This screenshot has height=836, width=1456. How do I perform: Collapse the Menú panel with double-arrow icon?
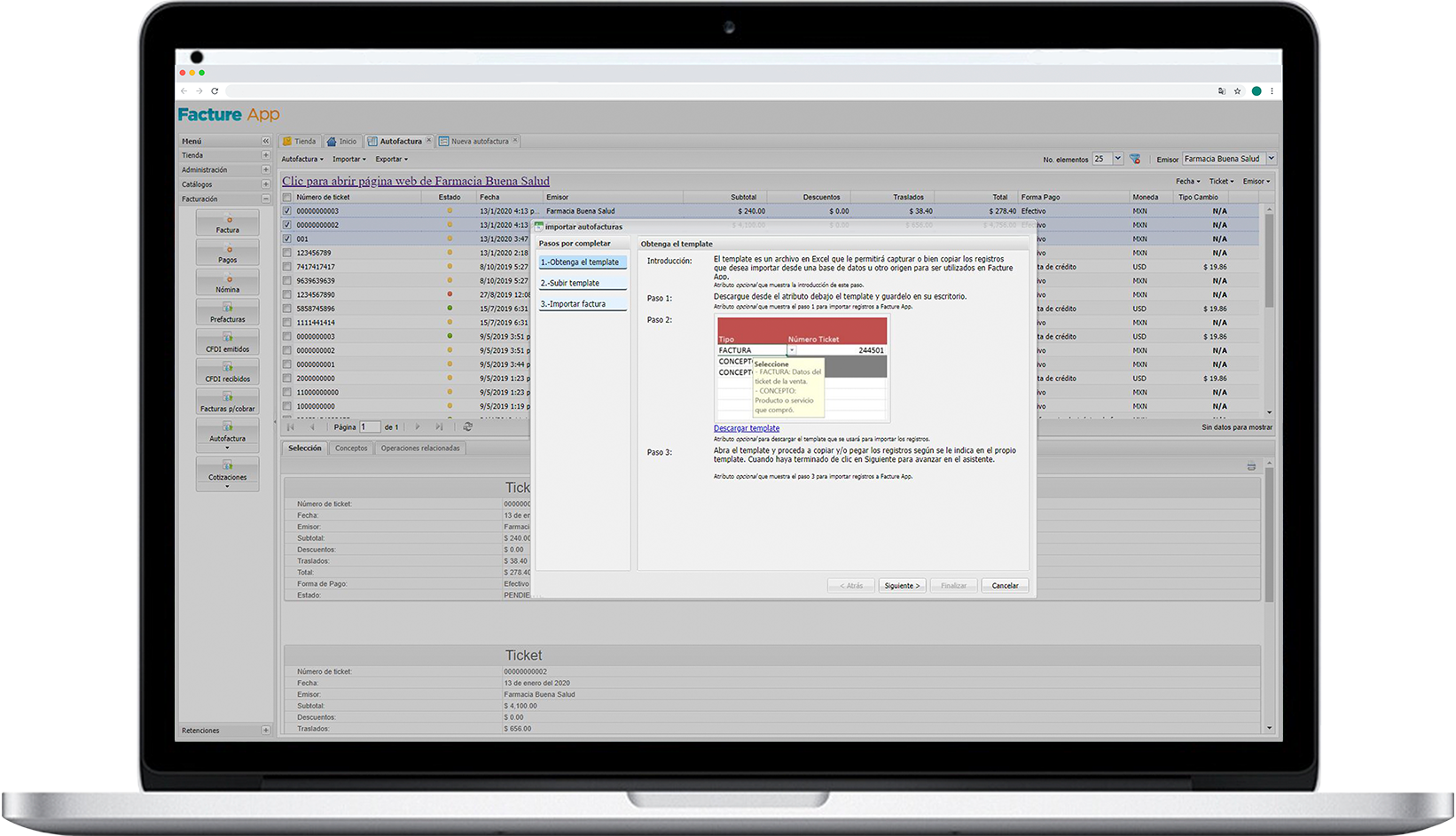coord(265,141)
